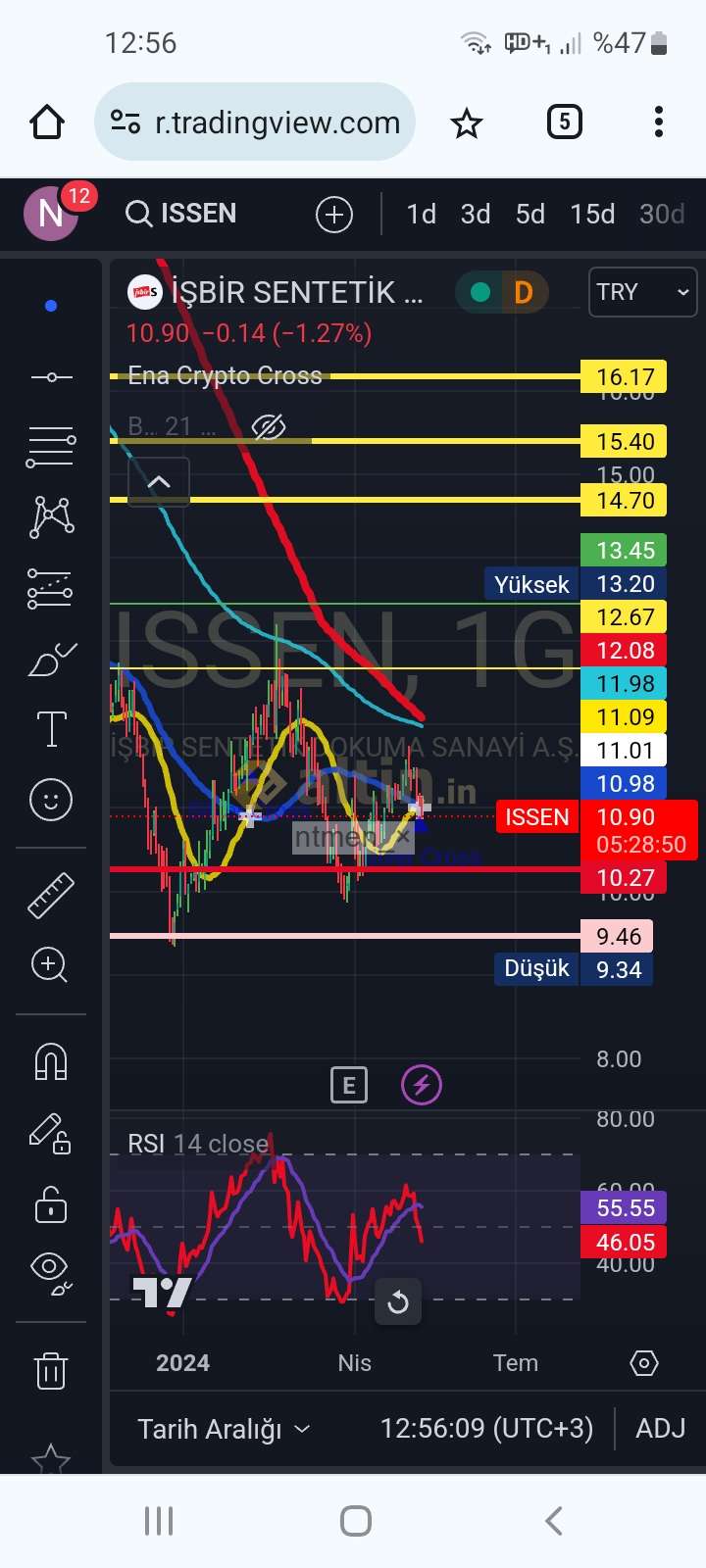The image size is (706, 1568).
Task: Select the 5d time range
Action: point(530,214)
